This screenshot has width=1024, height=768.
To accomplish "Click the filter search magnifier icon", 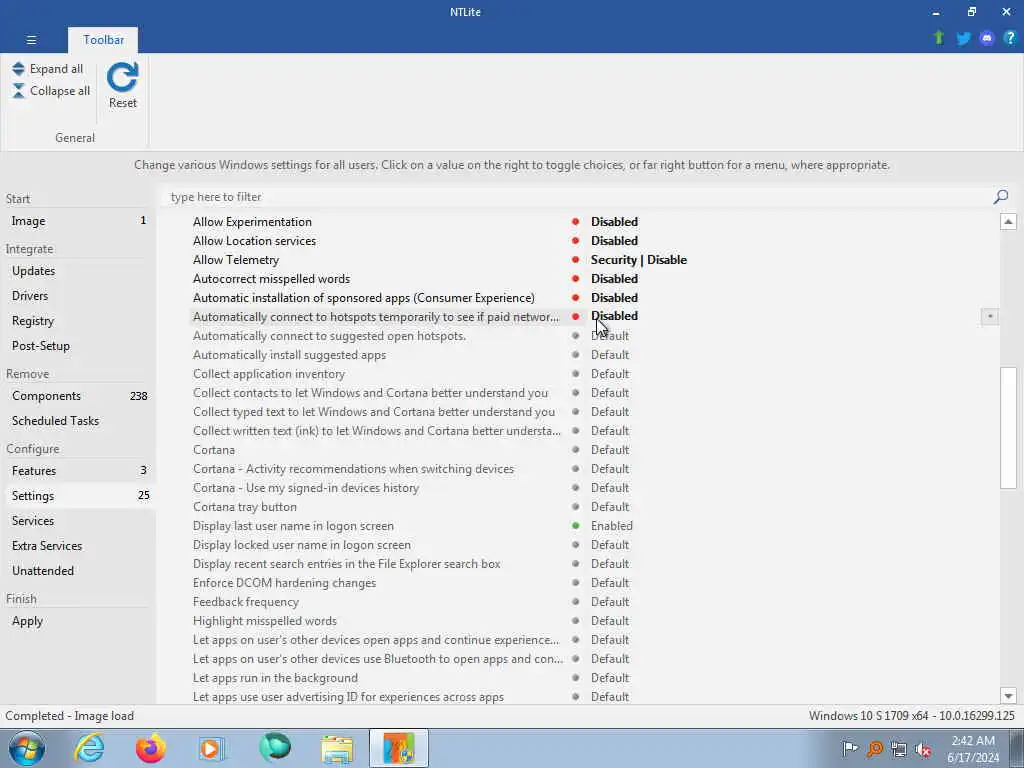I will click(1000, 197).
